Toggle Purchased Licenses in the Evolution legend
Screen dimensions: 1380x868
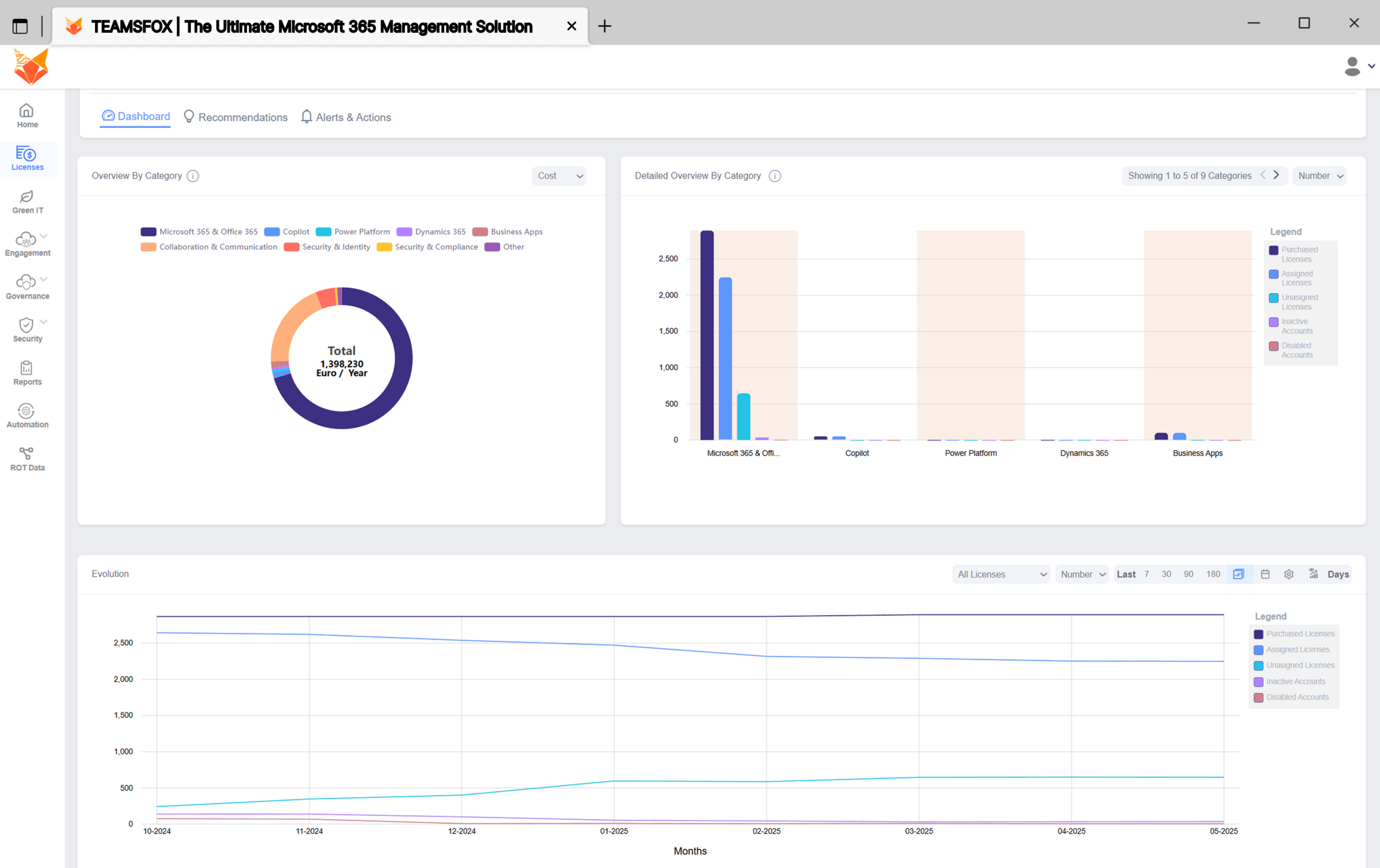click(x=1294, y=633)
